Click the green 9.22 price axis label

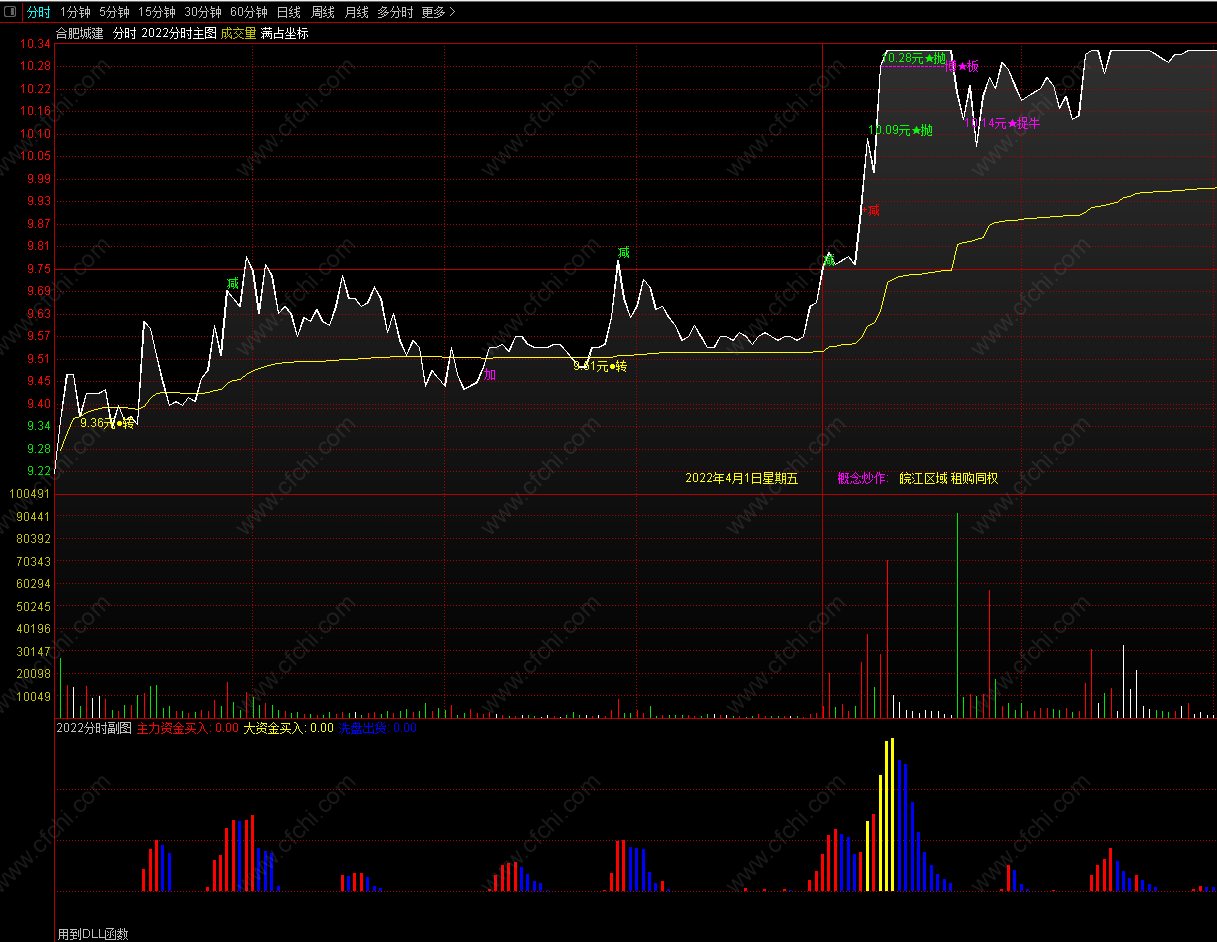coord(39,471)
